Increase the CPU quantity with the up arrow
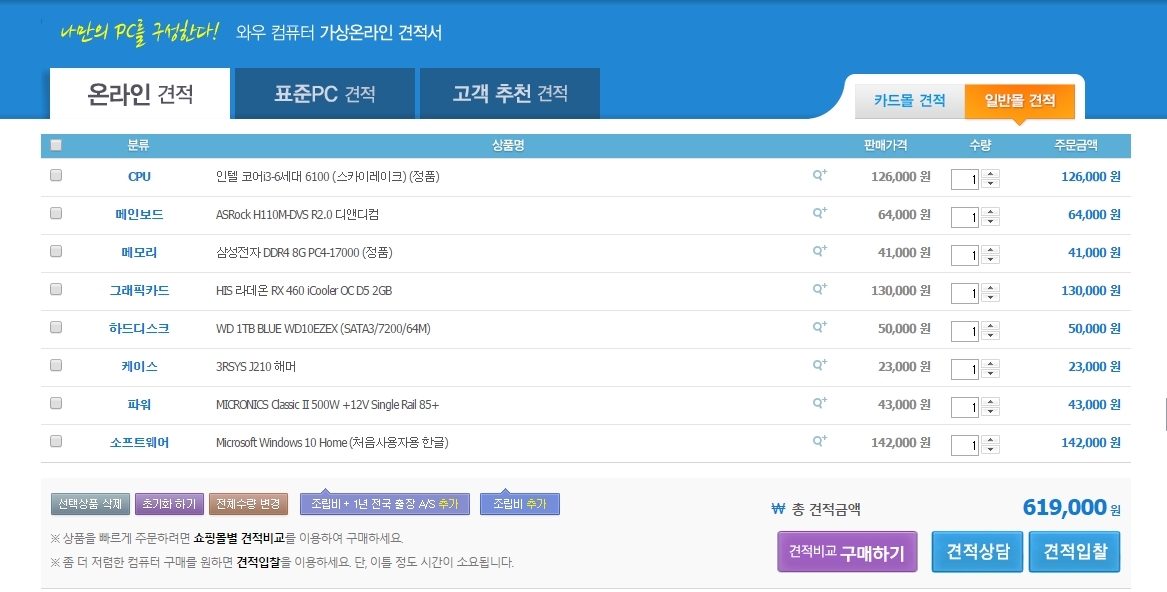The width and height of the screenshot is (1167, 592). click(990, 174)
